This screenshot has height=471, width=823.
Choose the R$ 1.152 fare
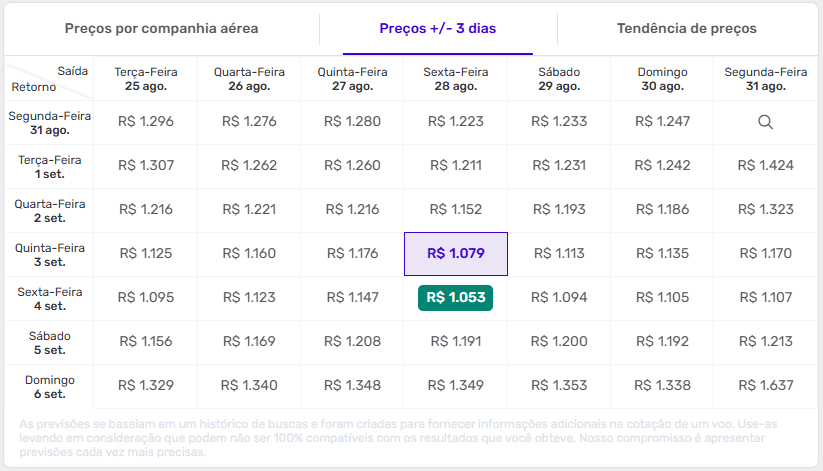click(x=455, y=210)
